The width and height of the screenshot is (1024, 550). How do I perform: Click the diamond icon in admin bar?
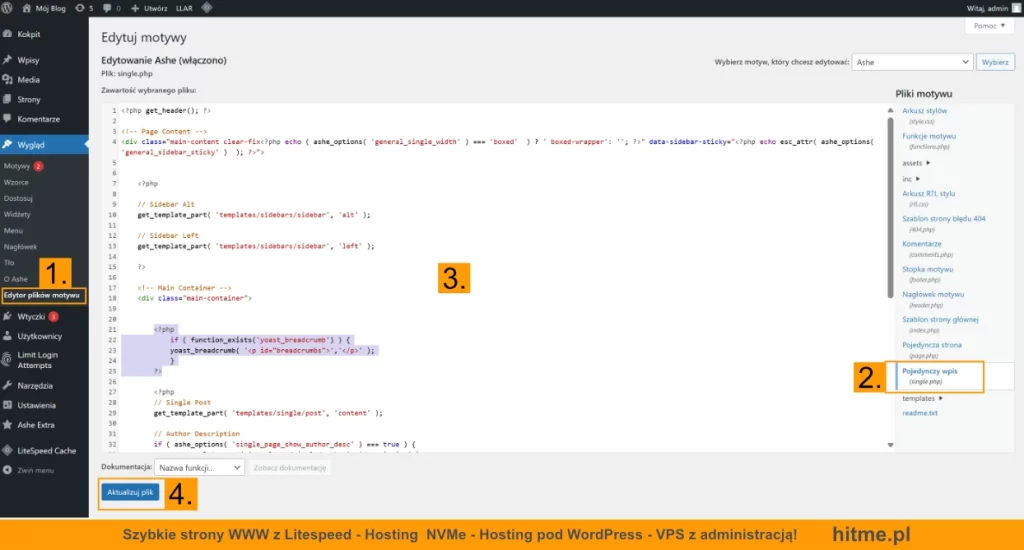[207, 7]
